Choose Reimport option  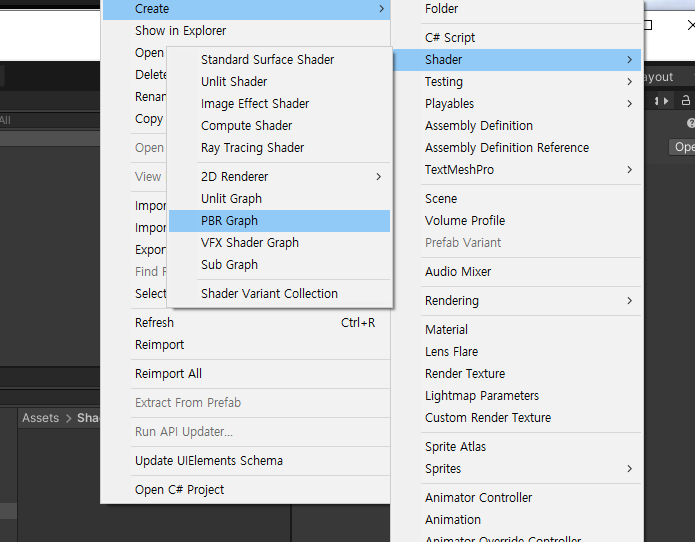coord(246,345)
